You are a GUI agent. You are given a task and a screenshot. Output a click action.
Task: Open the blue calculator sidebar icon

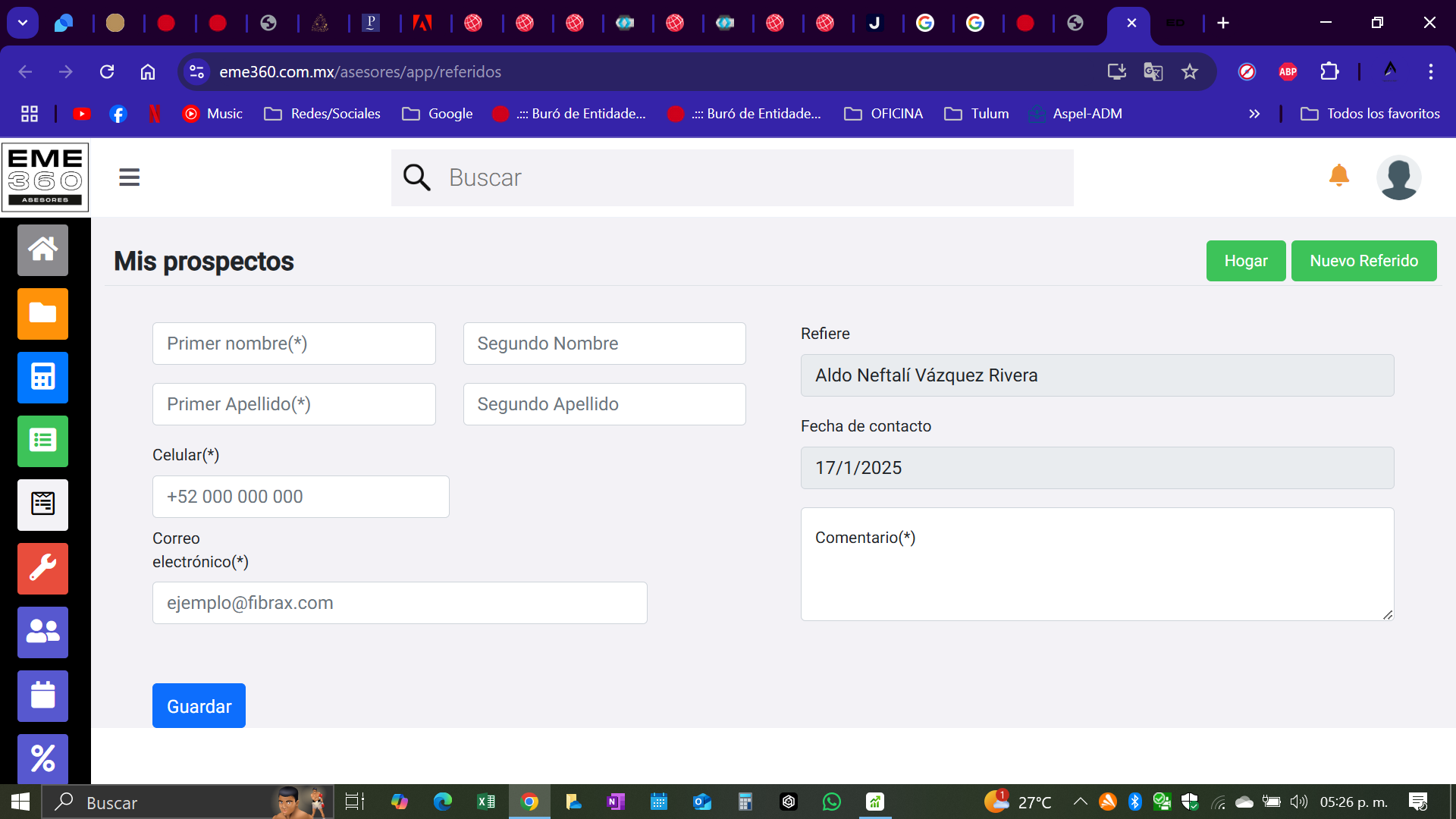click(42, 377)
